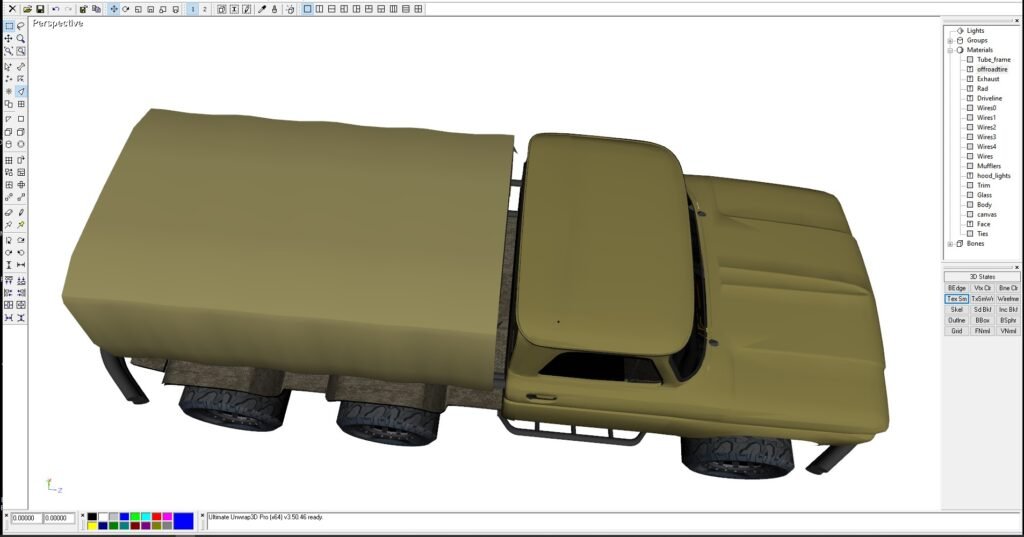Toggle the Wirefme display state
Image resolution: width=1024 pixels, height=537 pixels.
(x=1008, y=299)
